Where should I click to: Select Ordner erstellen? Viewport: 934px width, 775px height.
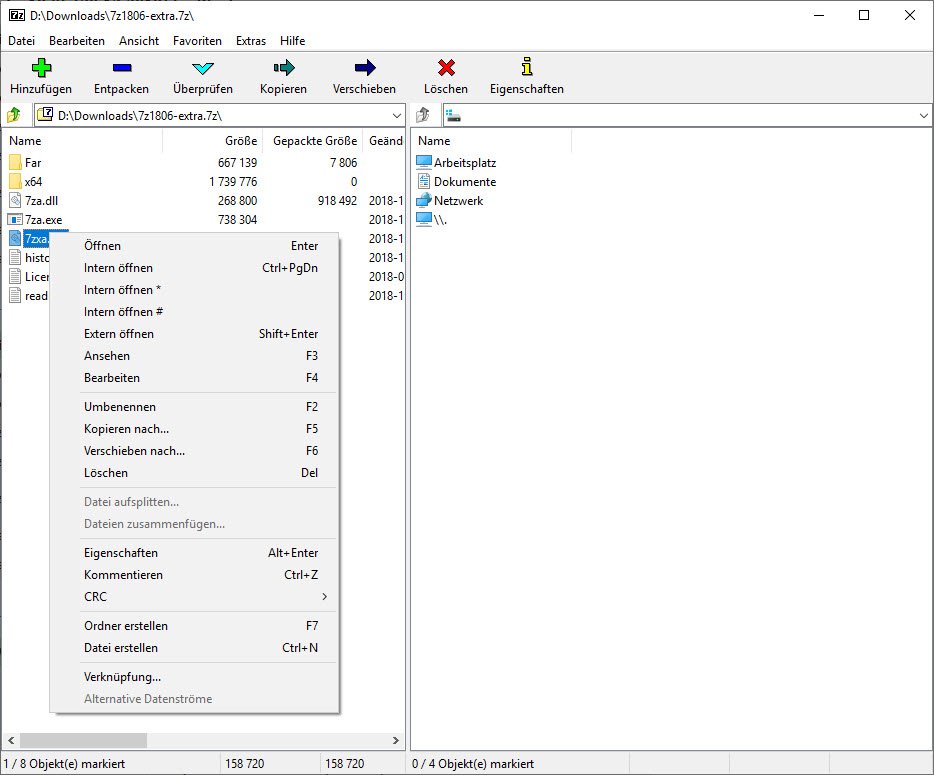pyautogui.click(x=195, y=625)
